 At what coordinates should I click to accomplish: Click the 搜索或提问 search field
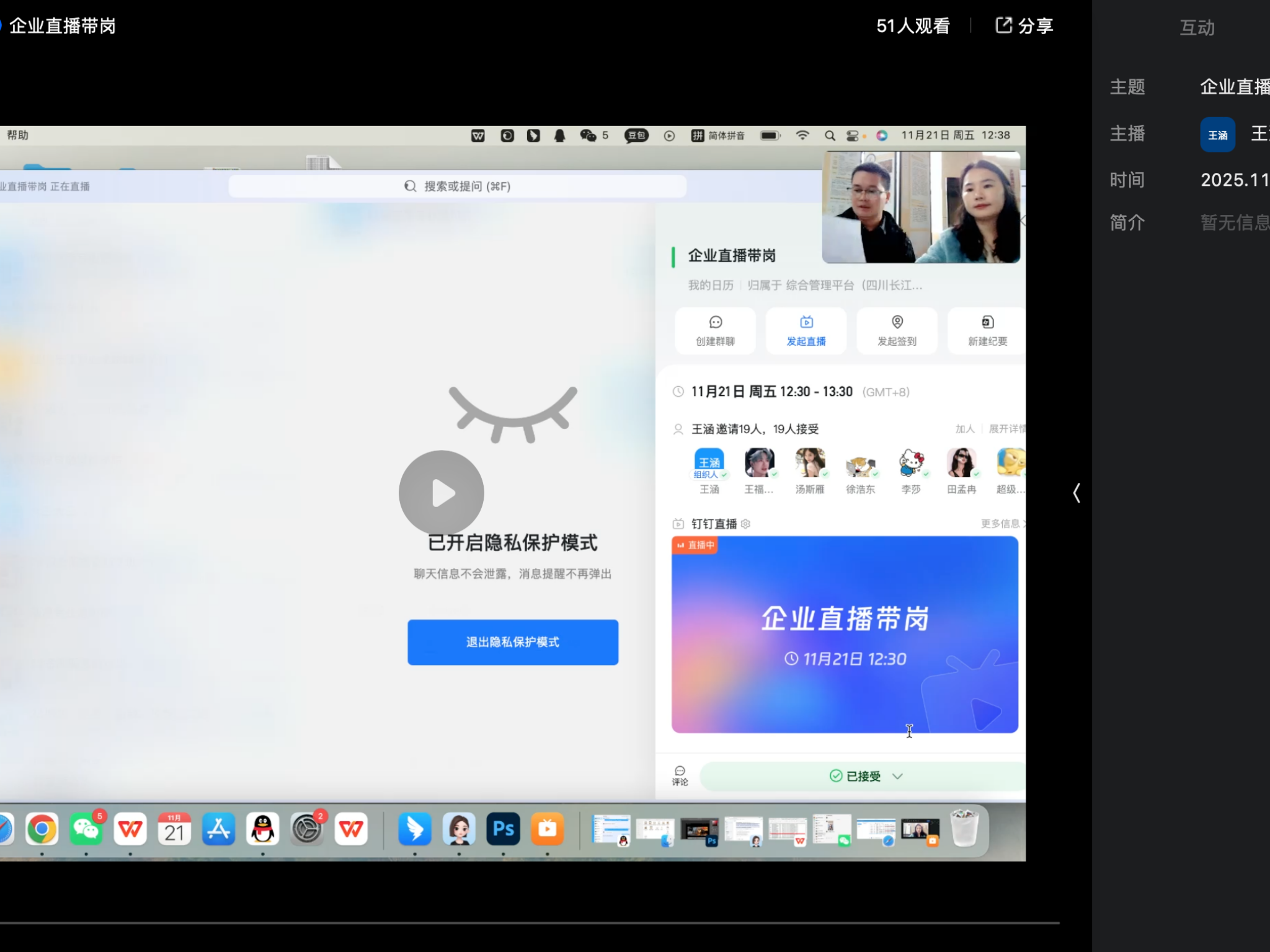[x=458, y=186]
